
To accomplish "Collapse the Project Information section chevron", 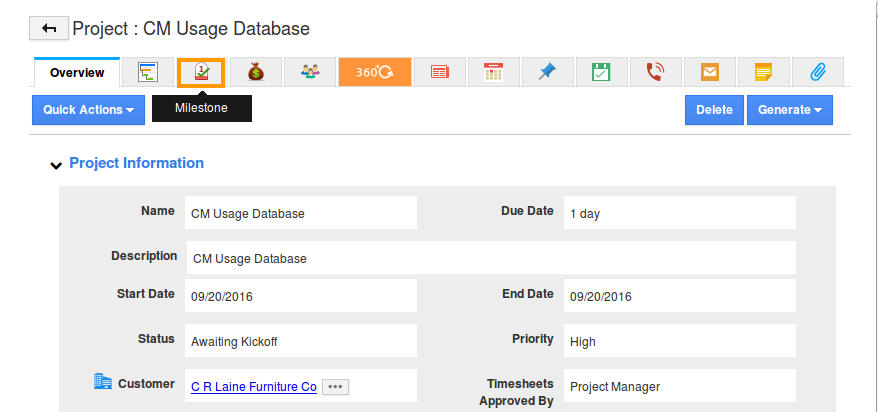I will tap(56, 165).
